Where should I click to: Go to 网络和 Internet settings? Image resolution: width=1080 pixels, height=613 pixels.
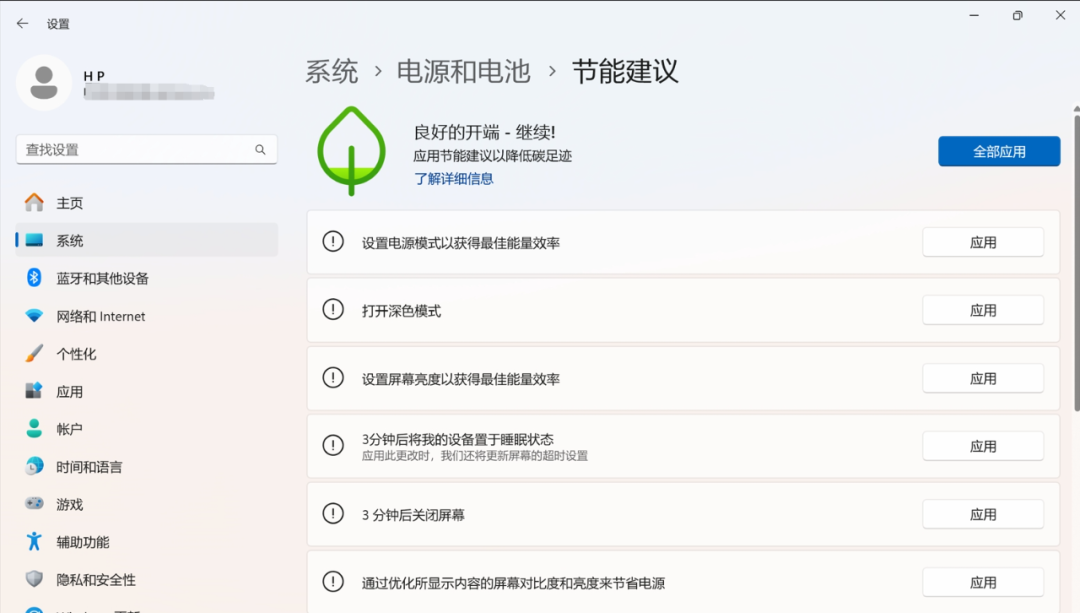(x=147, y=316)
